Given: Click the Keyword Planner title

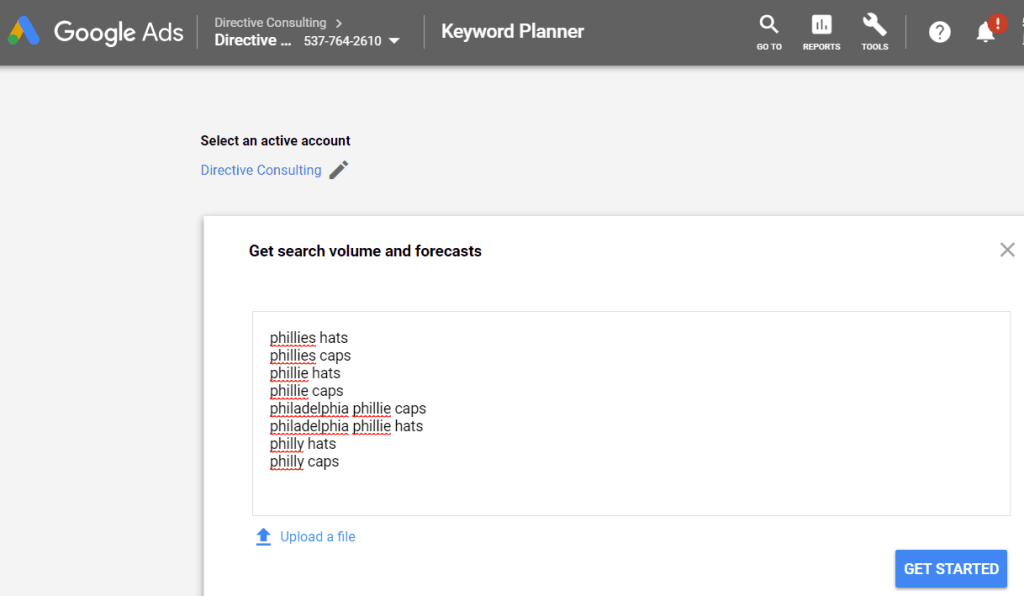Looking at the screenshot, I should [x=512, y=31].
